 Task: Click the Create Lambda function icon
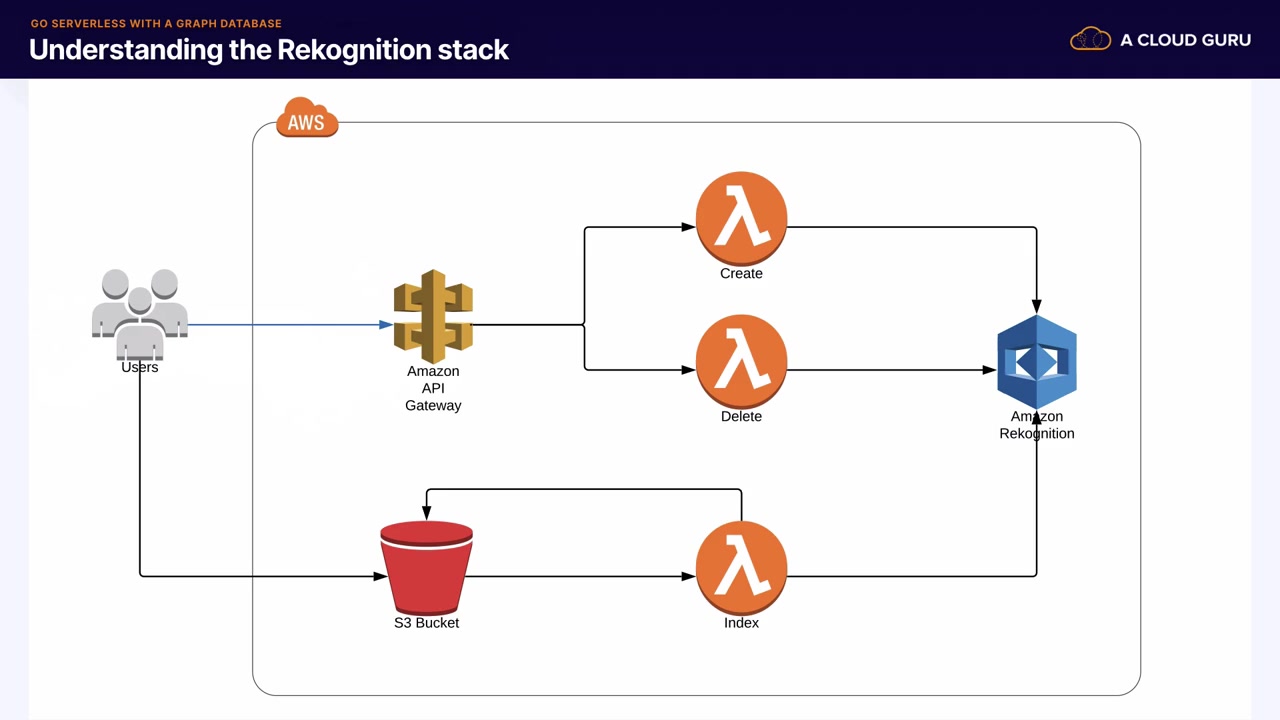pos(741,218)
